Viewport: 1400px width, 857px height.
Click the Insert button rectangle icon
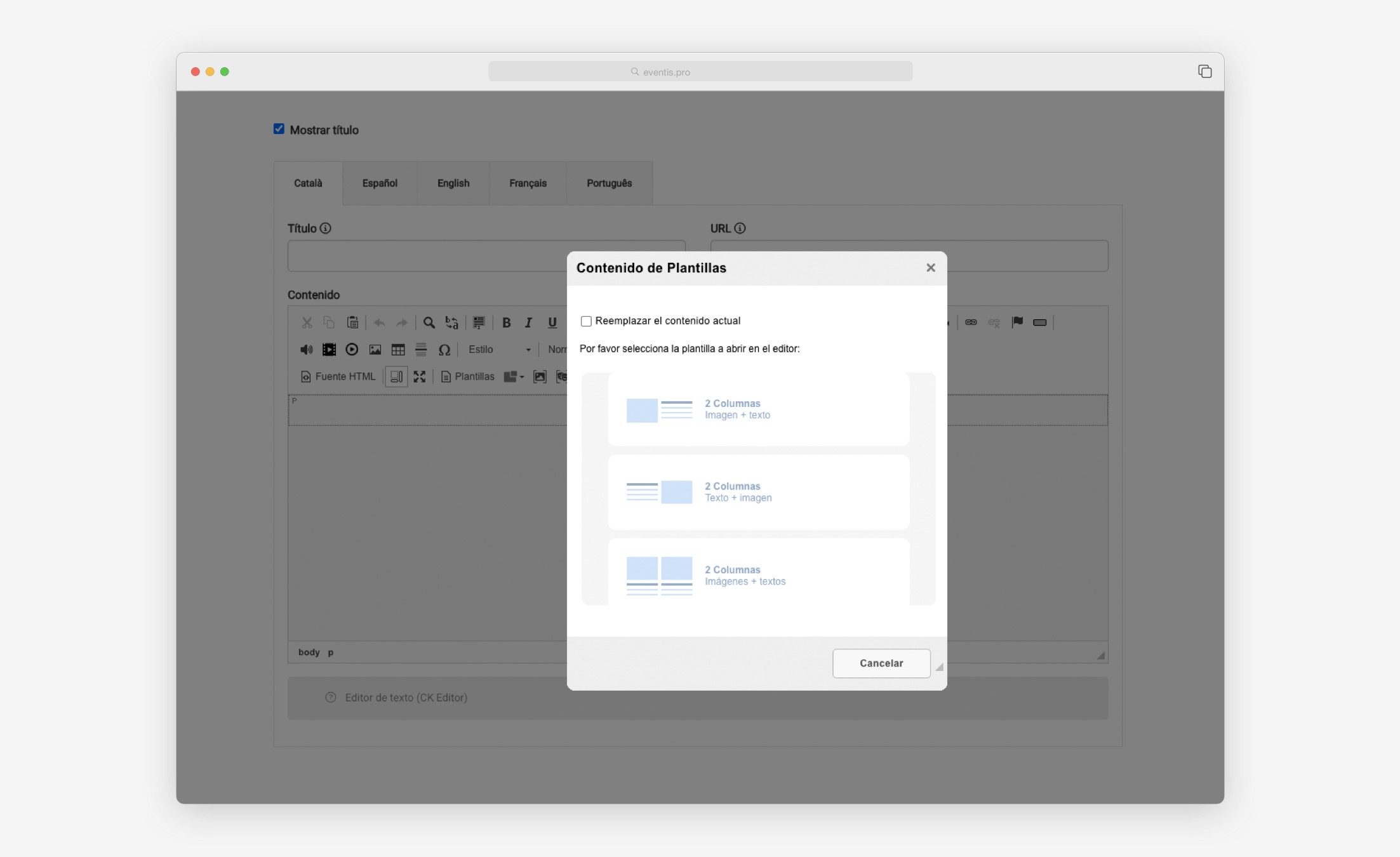(1040, 322)
